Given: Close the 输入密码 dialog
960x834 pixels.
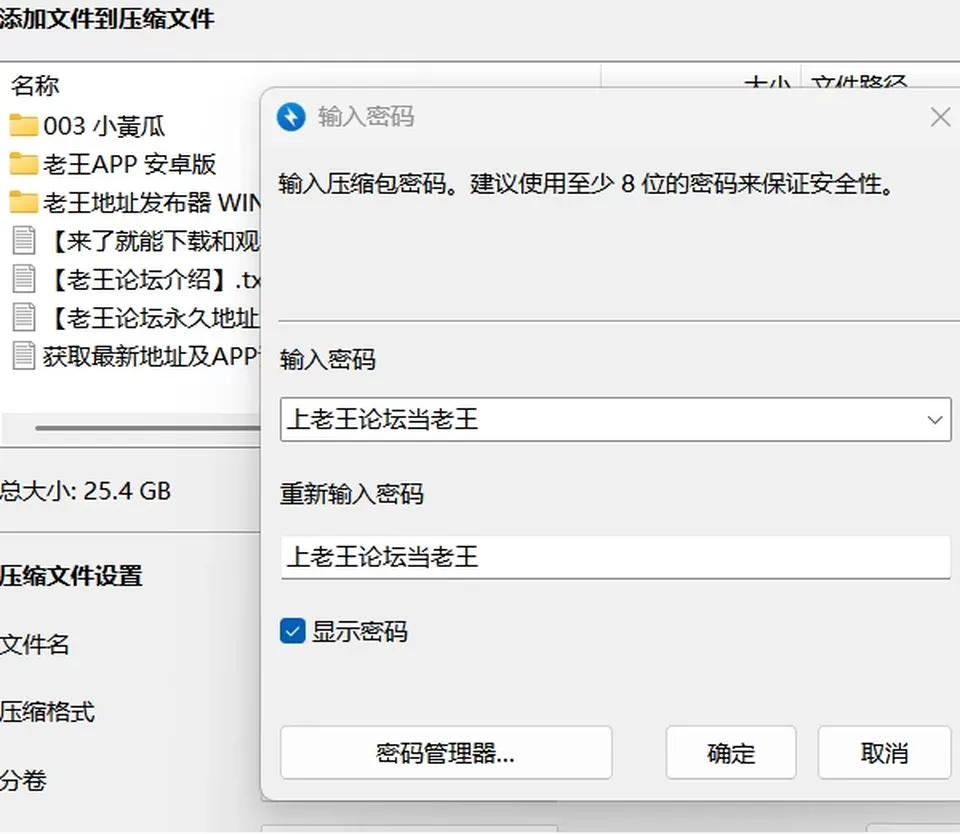Looking at the screenshot, I should pos(940,117).
